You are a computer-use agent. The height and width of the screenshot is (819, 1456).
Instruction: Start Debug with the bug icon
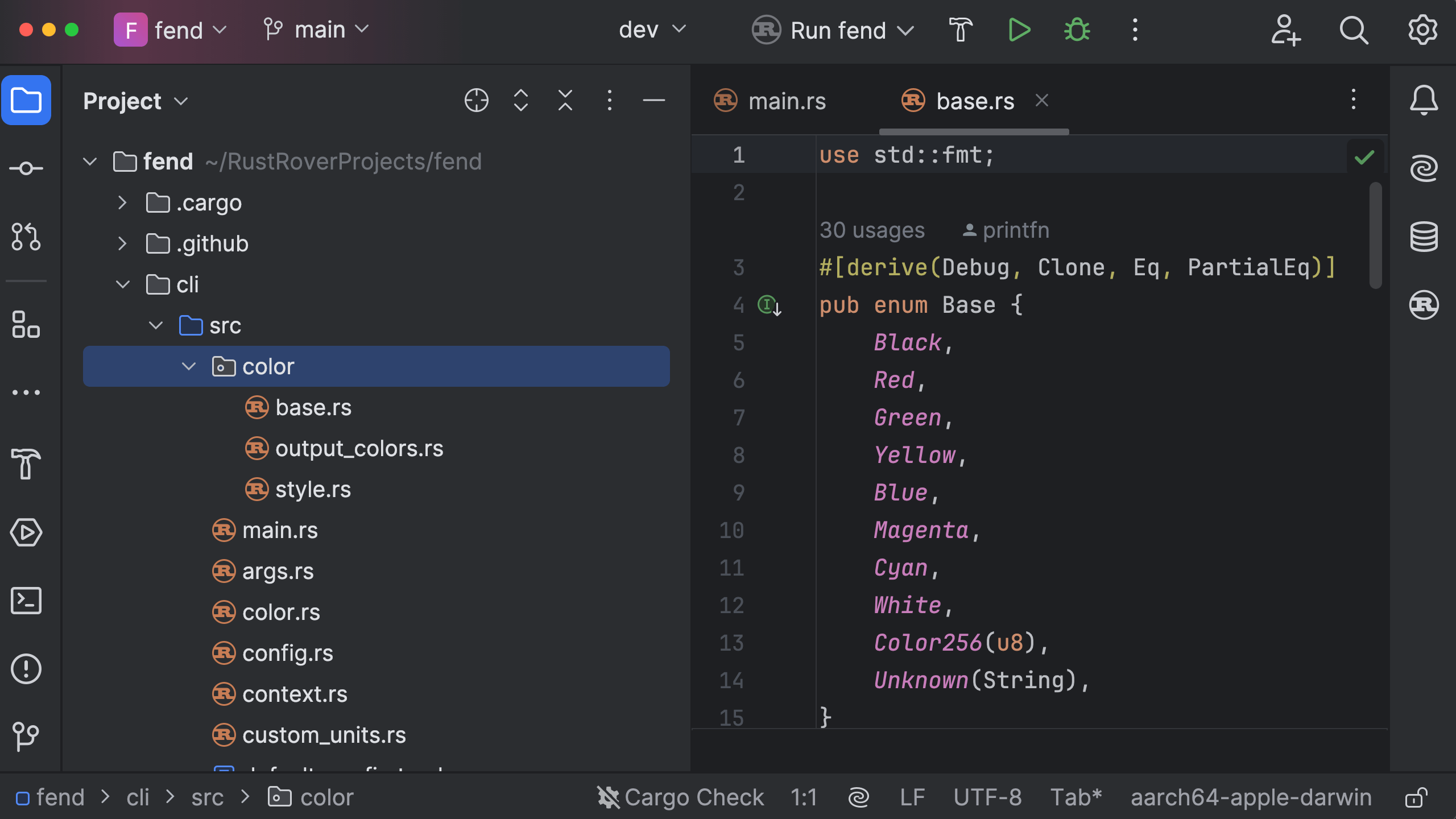pos(1077,30)
